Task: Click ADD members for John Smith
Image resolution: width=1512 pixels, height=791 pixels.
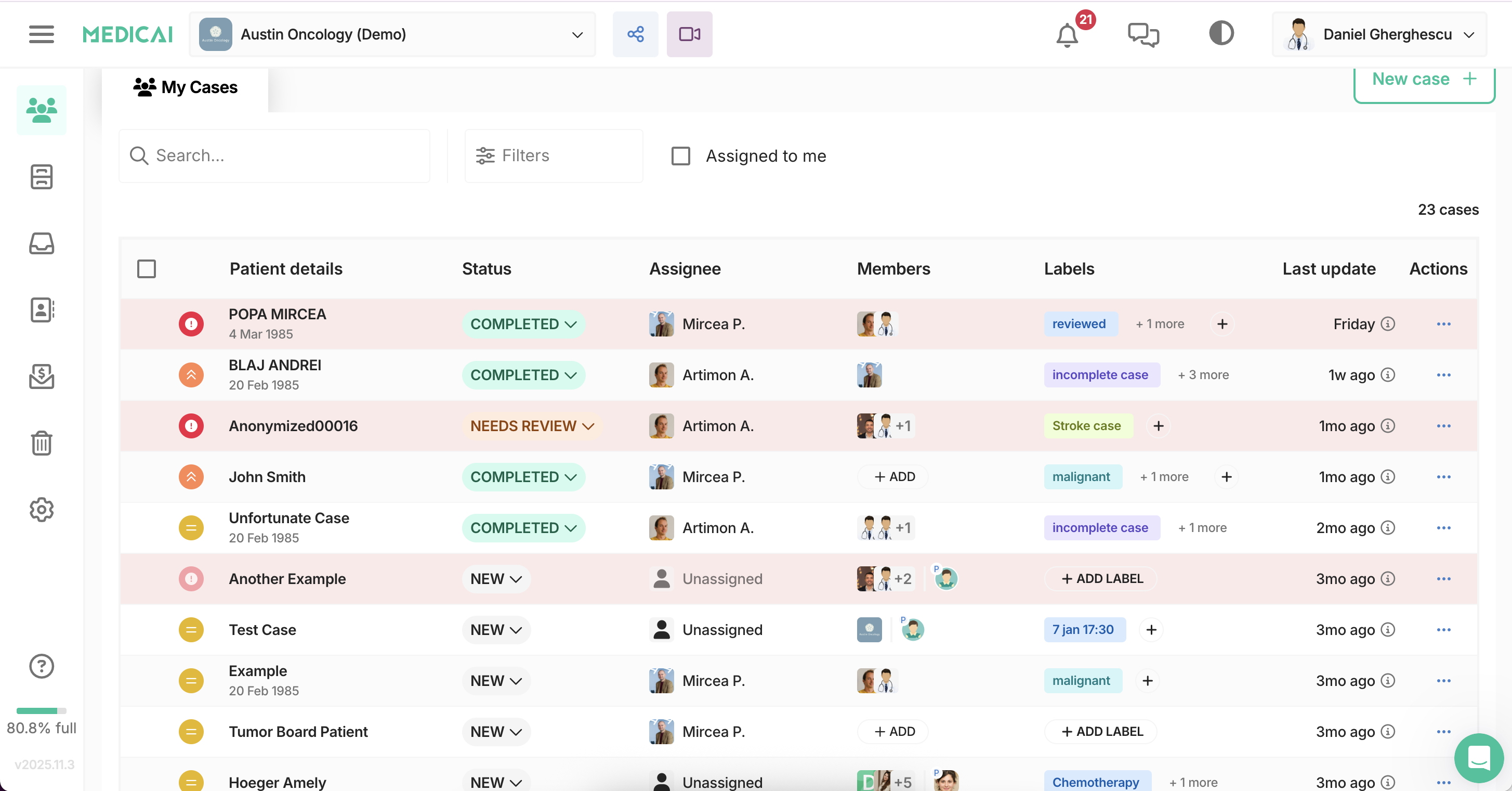Action: [893, 477]
